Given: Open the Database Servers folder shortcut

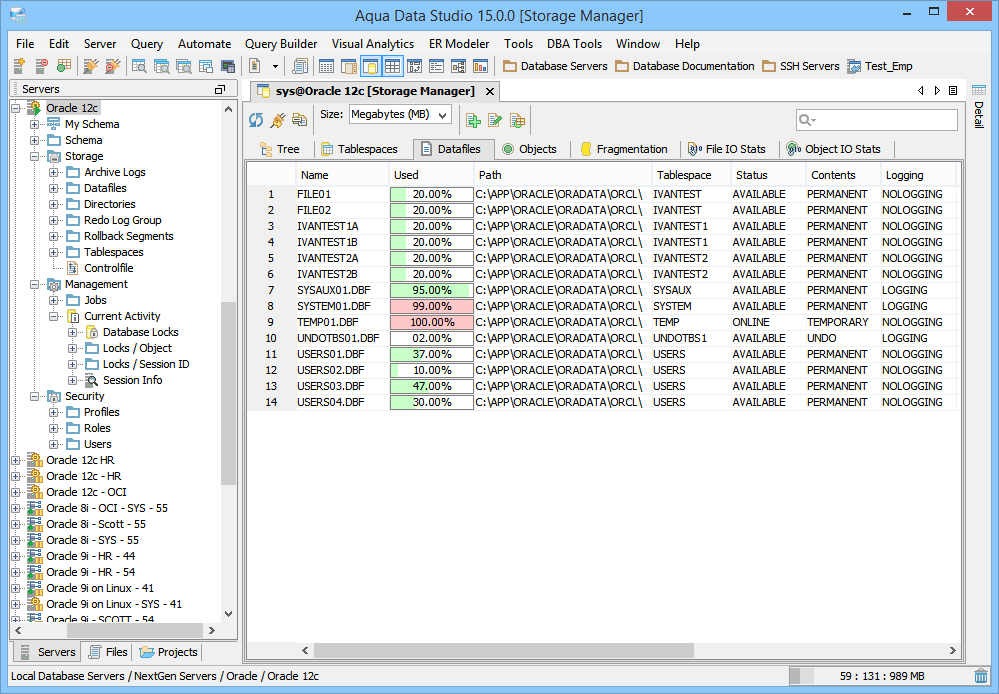Looking at the screenshot, I should click(x=555, y=66).
